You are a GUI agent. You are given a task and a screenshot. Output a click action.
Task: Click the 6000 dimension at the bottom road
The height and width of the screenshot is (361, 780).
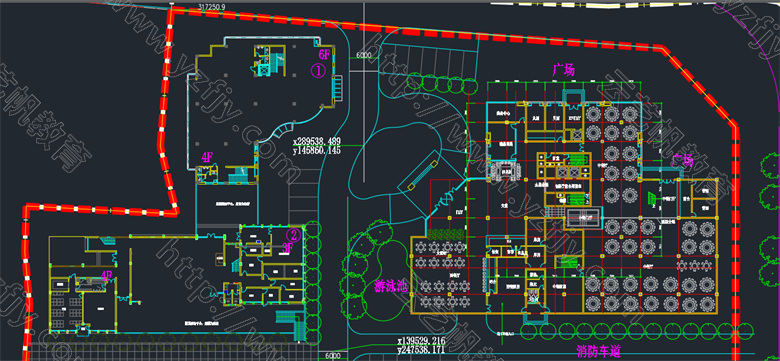pos(333,356)
